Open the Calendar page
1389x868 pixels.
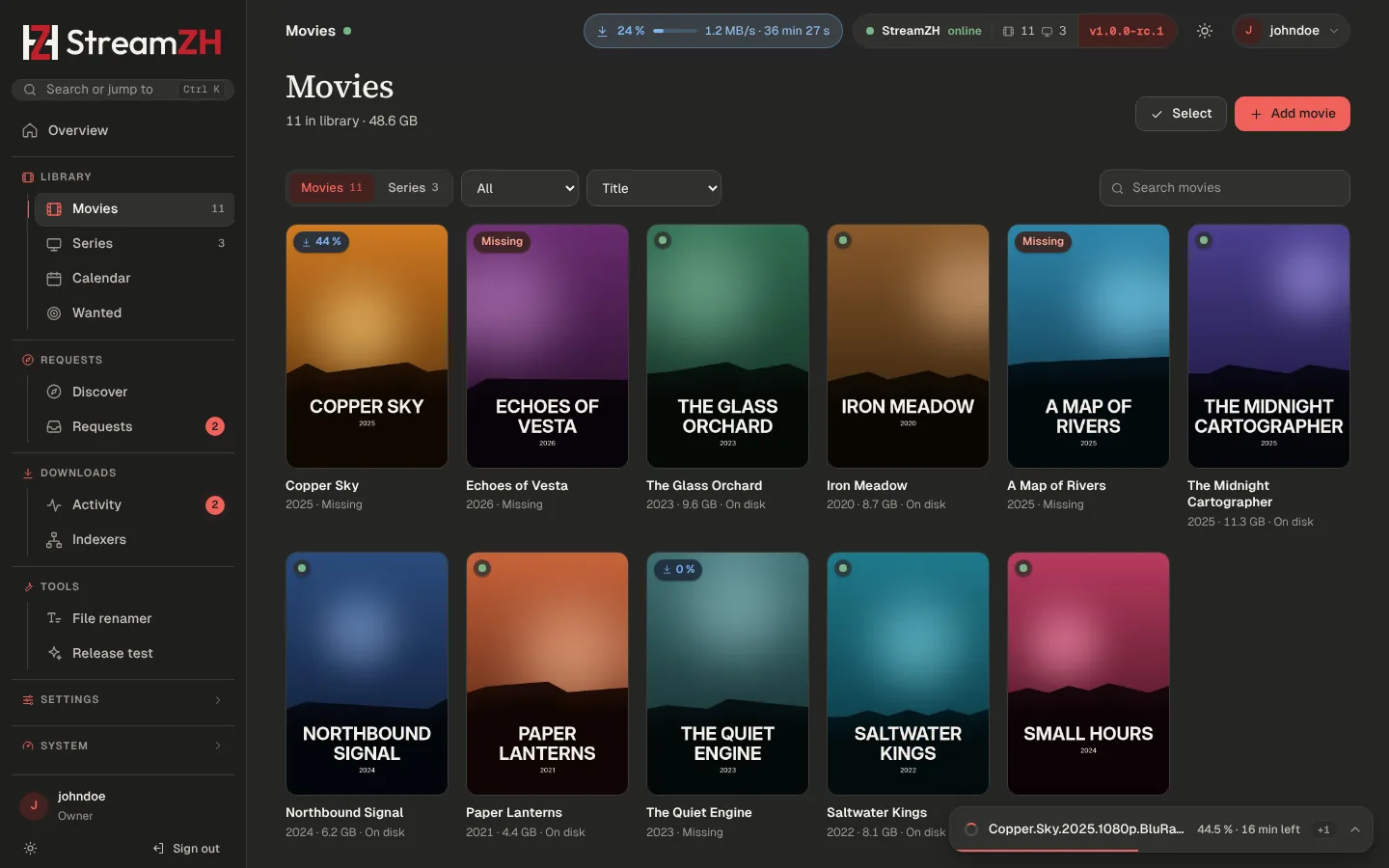pyautogui.click(x=134, y=278)
